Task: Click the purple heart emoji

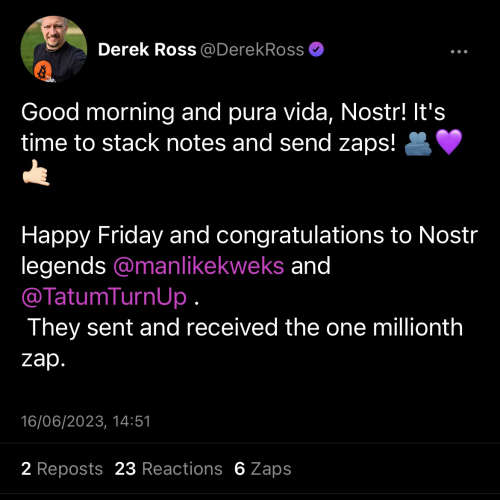Action: click(449, 142)
